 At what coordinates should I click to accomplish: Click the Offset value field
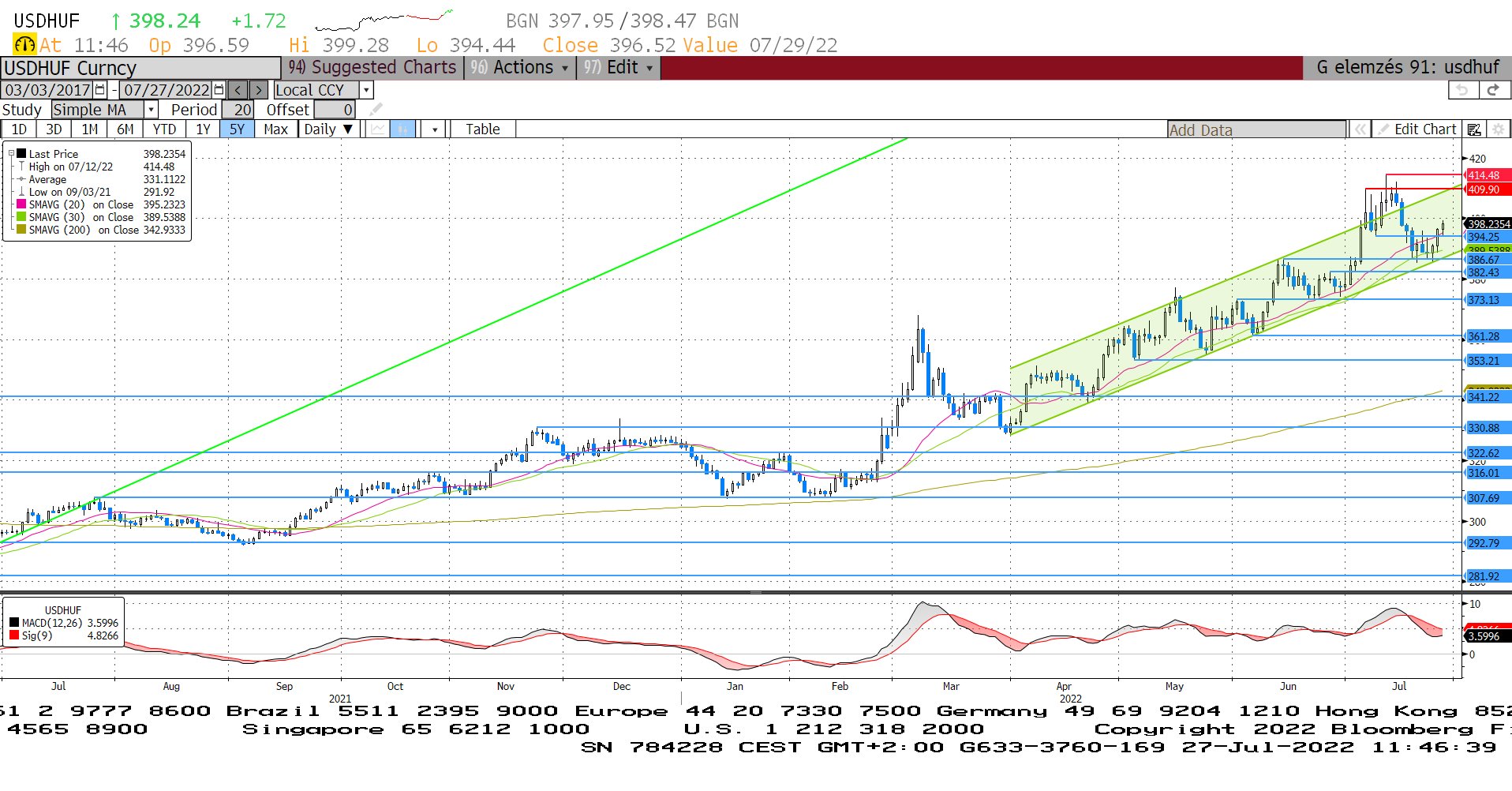[x=335, y=110]
